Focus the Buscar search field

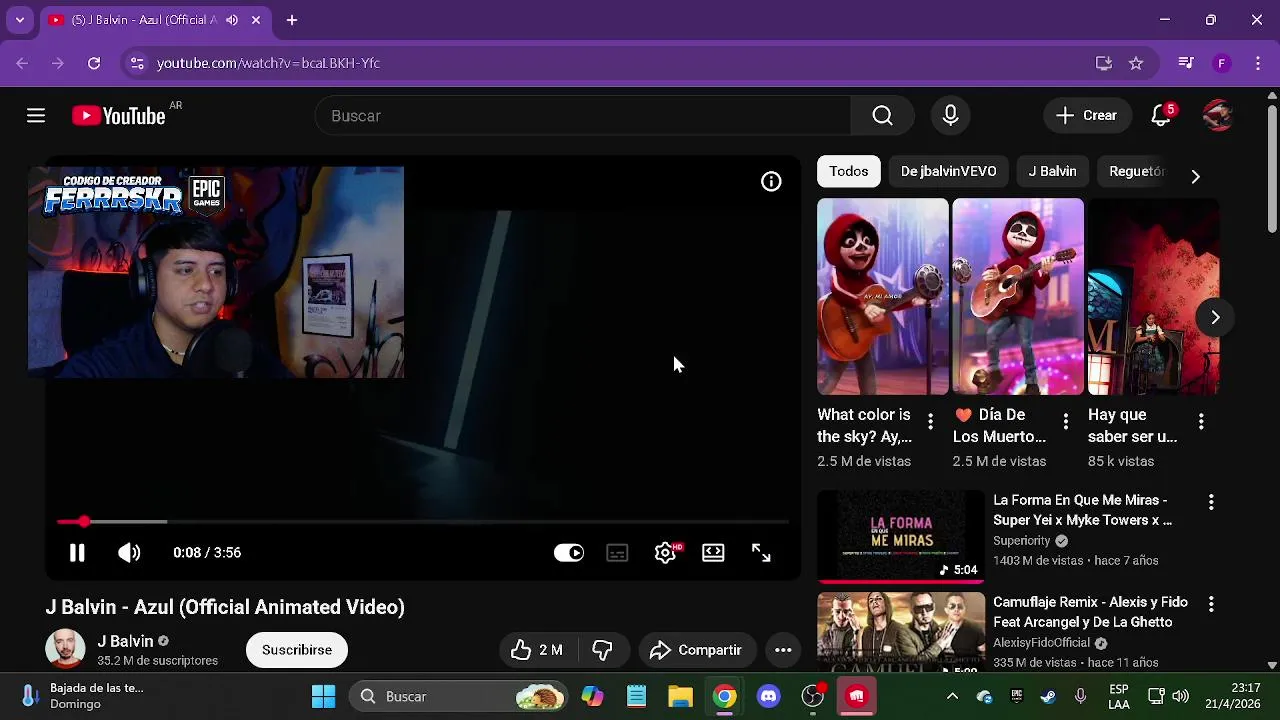[x=583, y=116]
